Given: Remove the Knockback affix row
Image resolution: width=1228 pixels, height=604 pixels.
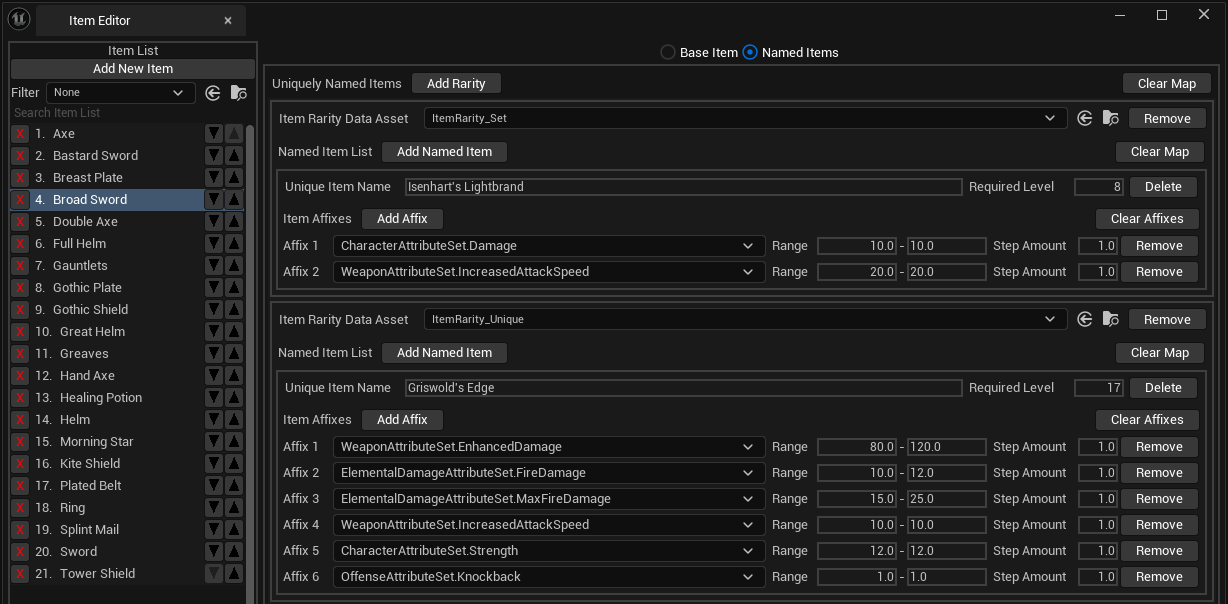Looking at the screenshot, I should click(1159, 577).
